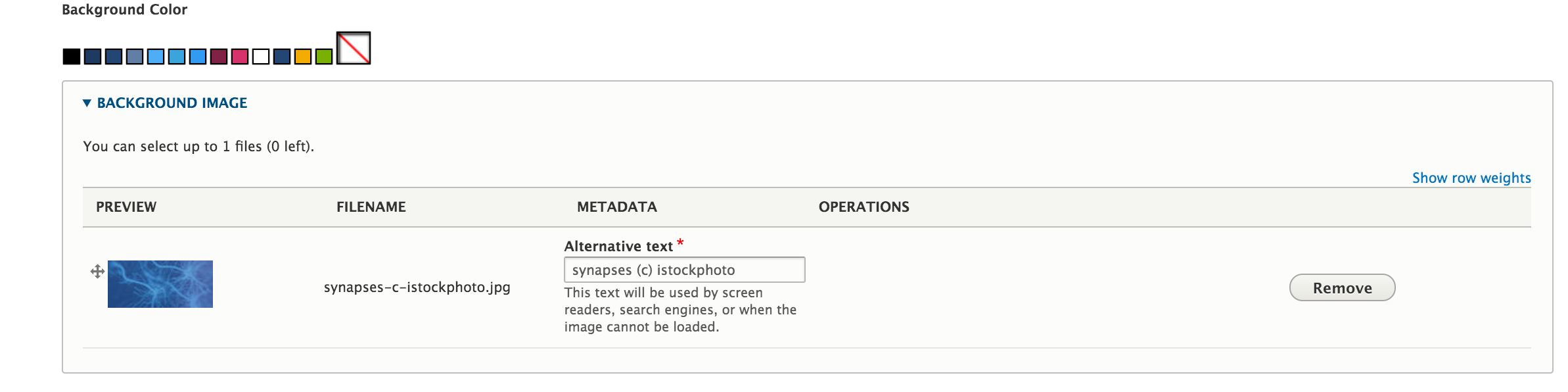Select the orange color swatch
Viewport: 1568px width, 392px height.
pyautogui.click(x=302, y=56)
